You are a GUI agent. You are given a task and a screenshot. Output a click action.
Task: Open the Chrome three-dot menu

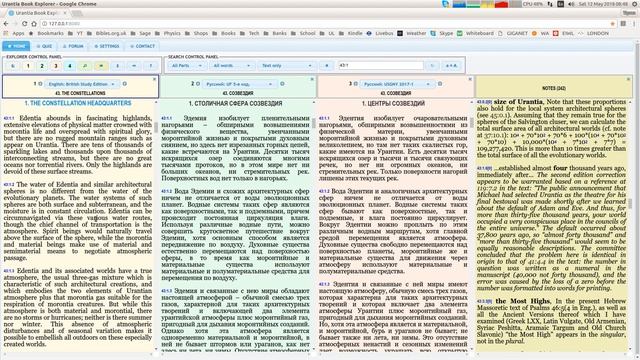coord(633,24)
